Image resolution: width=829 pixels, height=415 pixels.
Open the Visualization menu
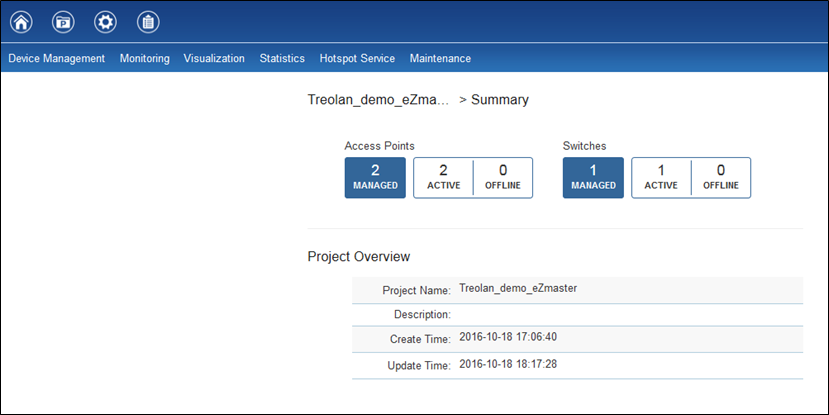(x=214, y=58)
